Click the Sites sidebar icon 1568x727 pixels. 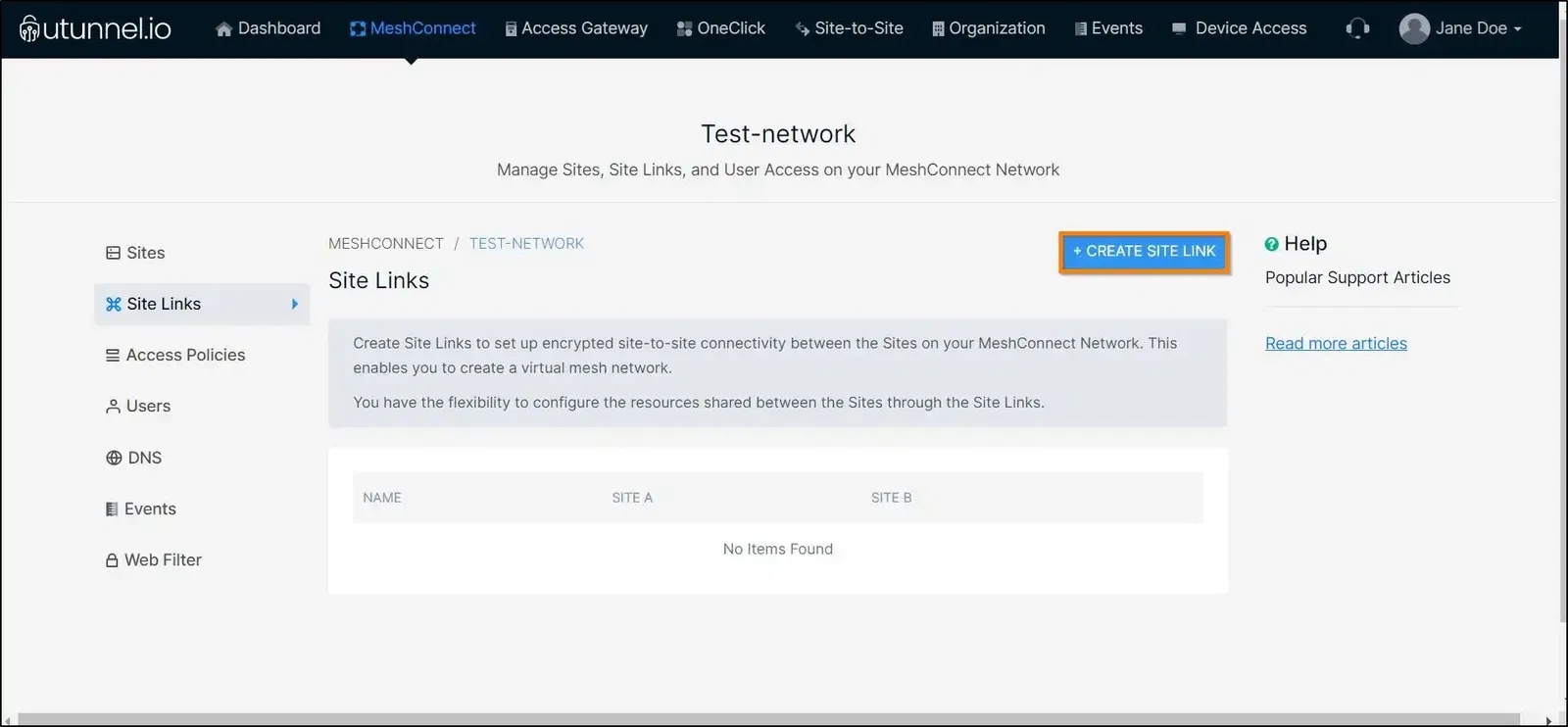click(x=113, y=253)
